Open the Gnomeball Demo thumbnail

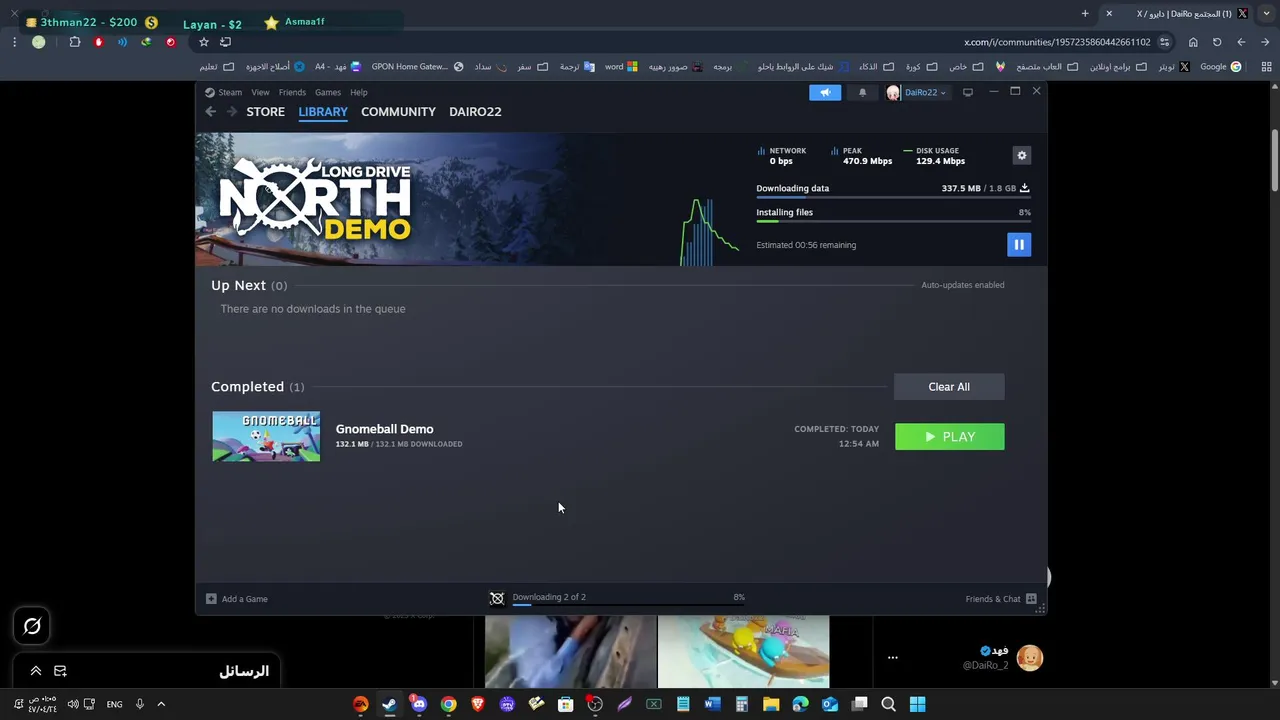coord(266,437)
